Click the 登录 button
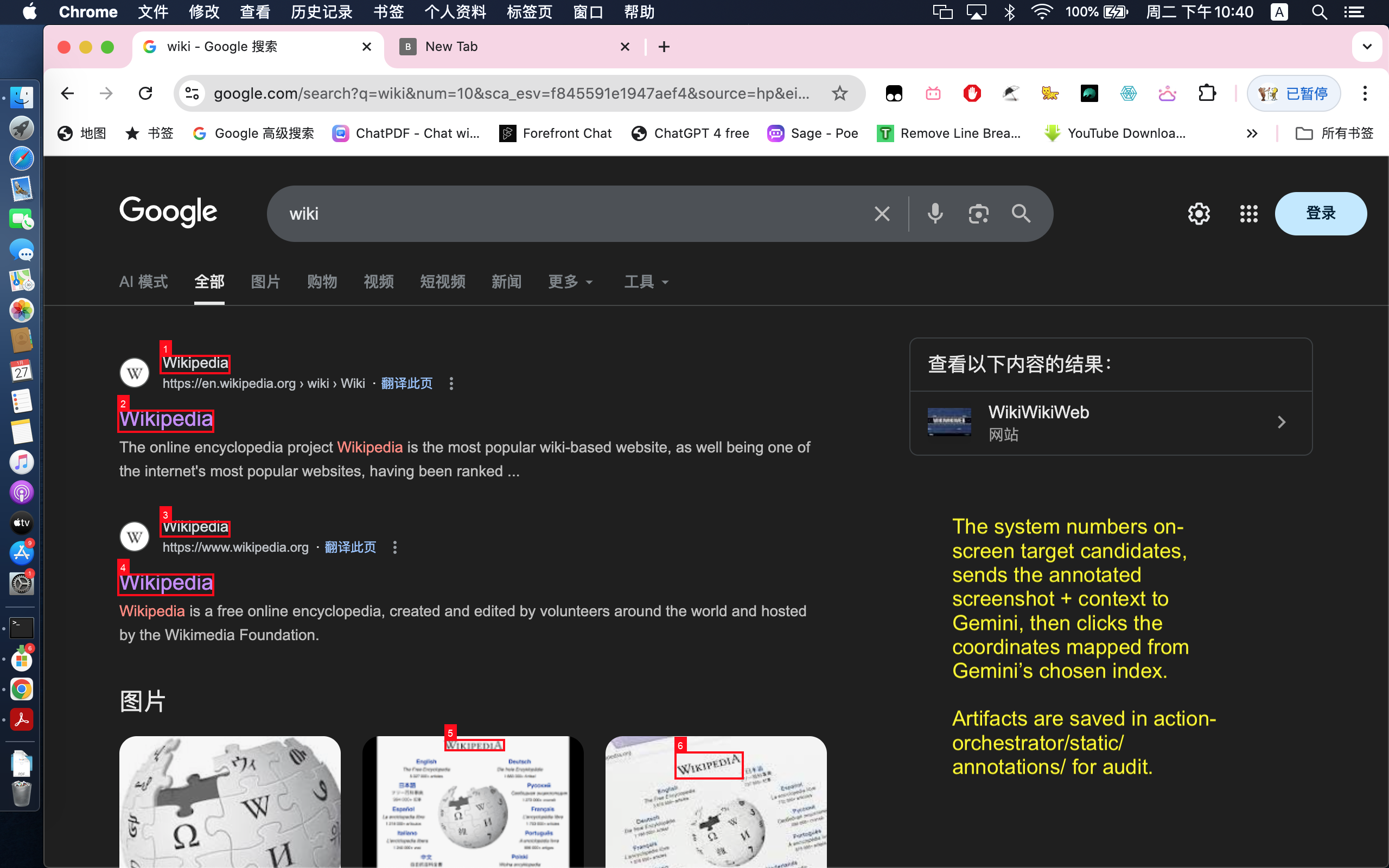The image size is (1389, 868). pos(1320,213)
